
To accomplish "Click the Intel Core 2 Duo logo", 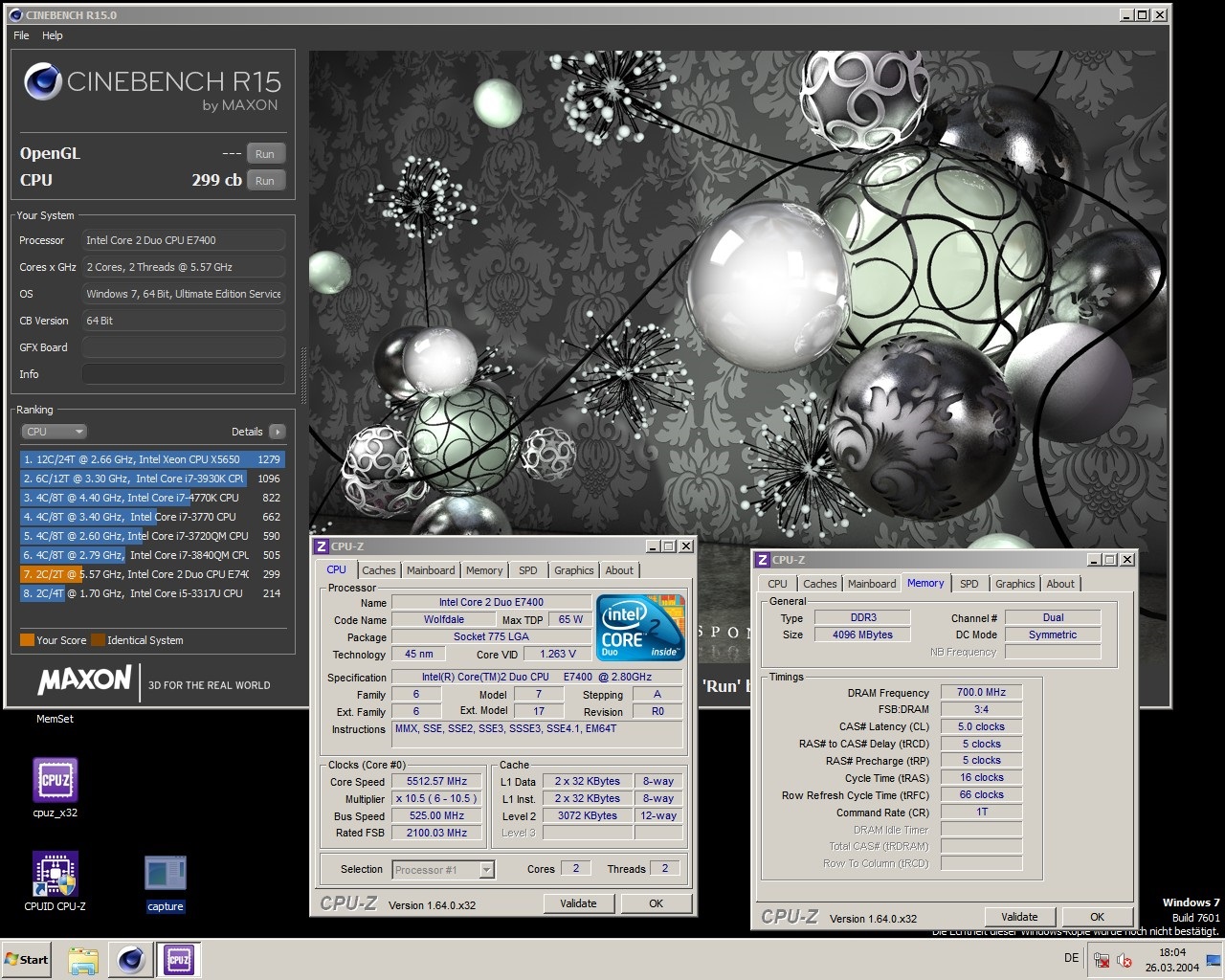I will pyautogui.click(x=640, y=628).
